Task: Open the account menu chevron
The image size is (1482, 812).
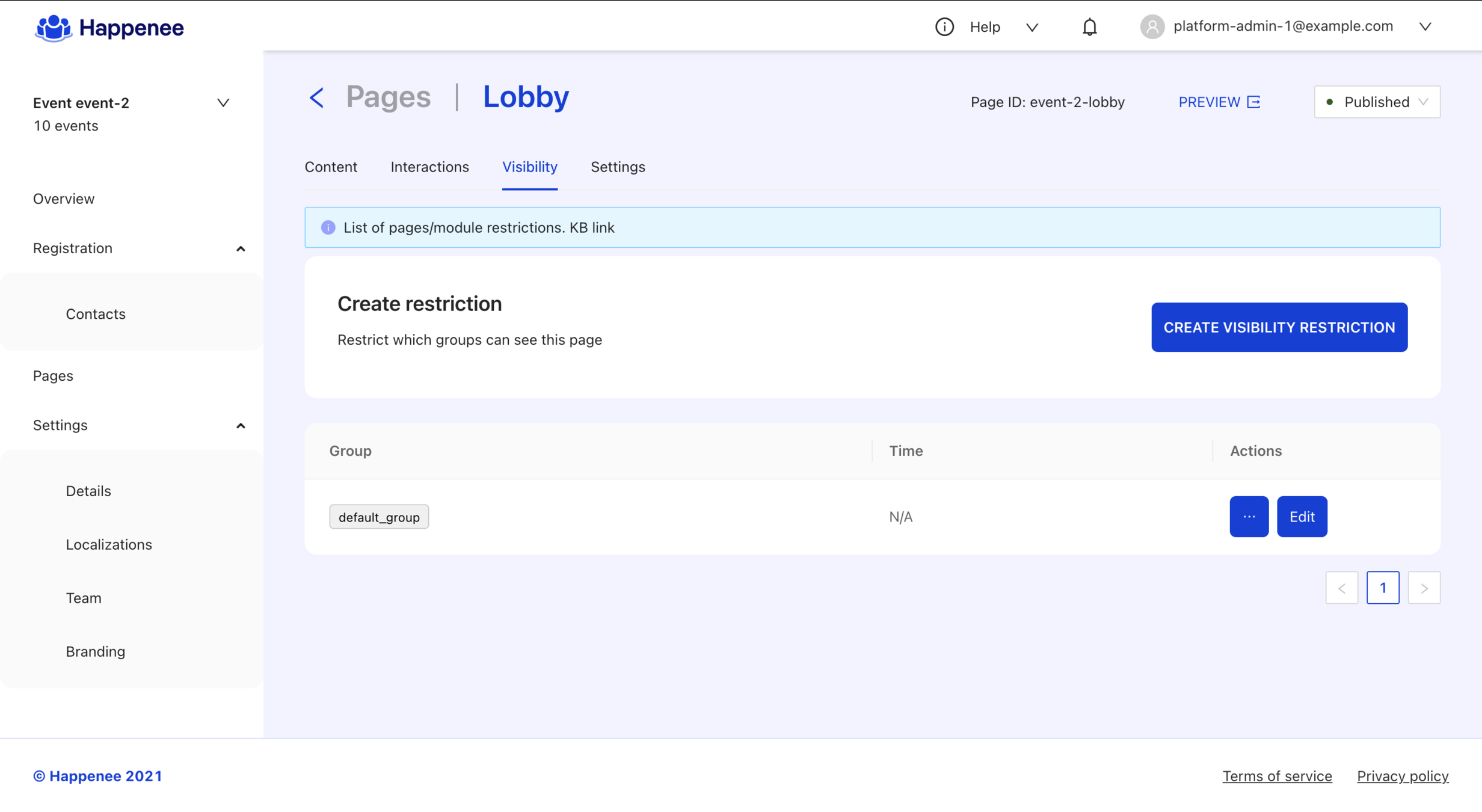Action: (1425, 27)
